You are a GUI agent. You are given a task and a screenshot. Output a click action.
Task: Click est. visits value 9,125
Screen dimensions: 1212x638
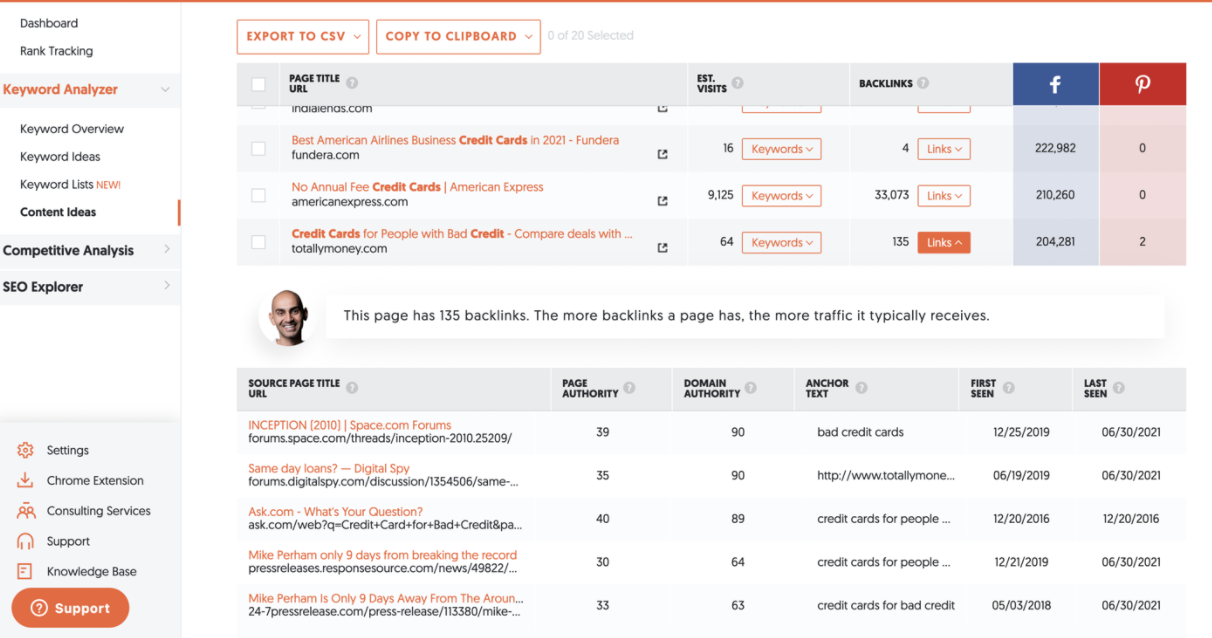(x=720, y=195)
